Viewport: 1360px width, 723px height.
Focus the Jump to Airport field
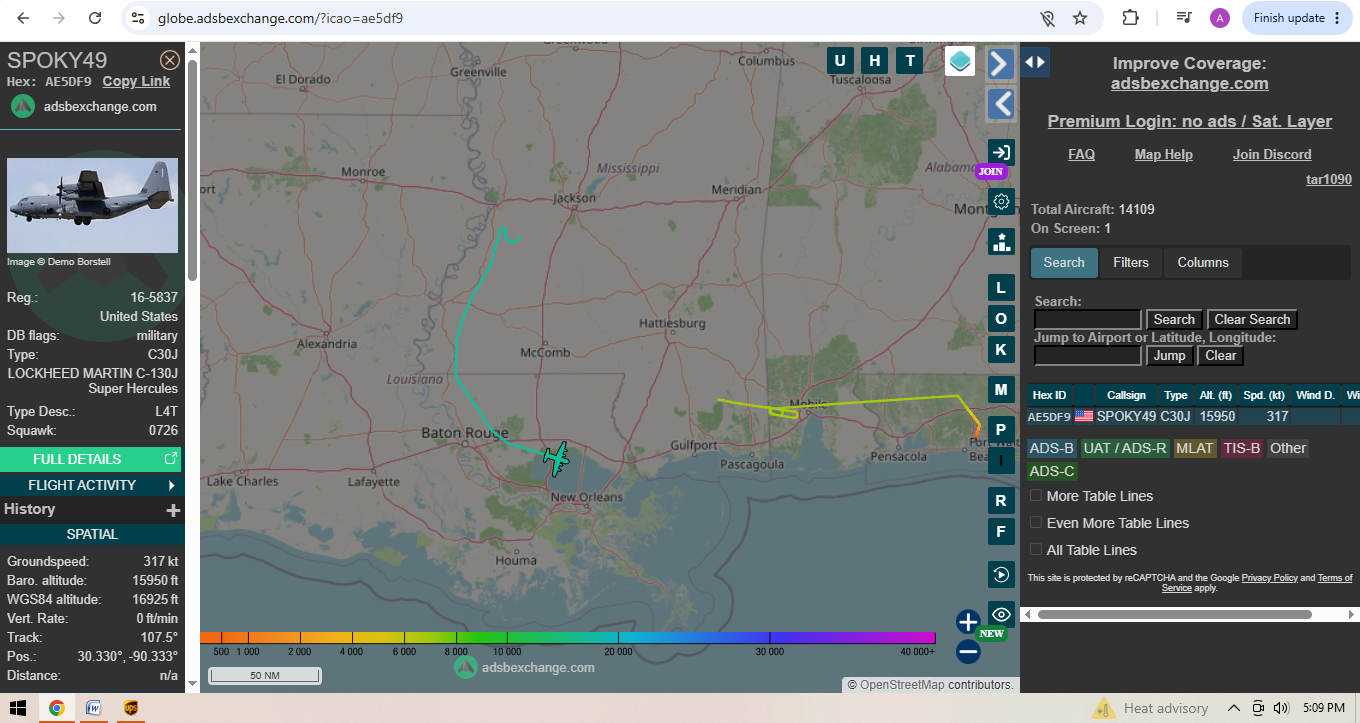[1088, 356]
